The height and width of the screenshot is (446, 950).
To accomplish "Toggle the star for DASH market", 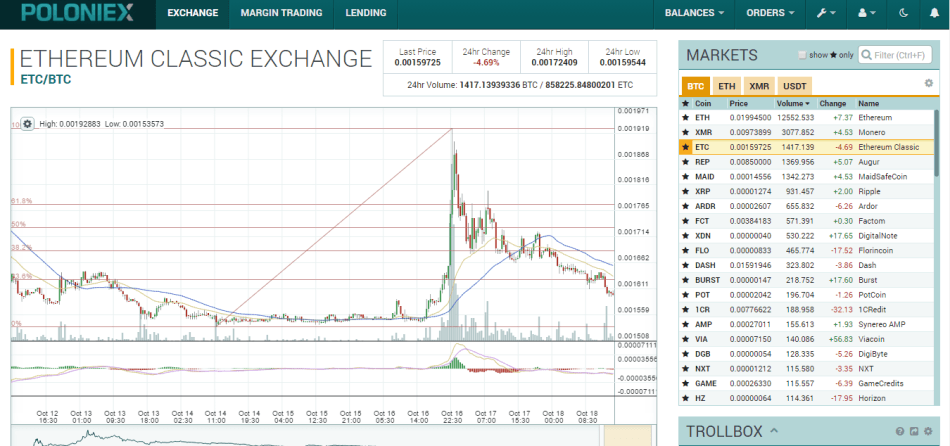I will (x=686, y=265).
